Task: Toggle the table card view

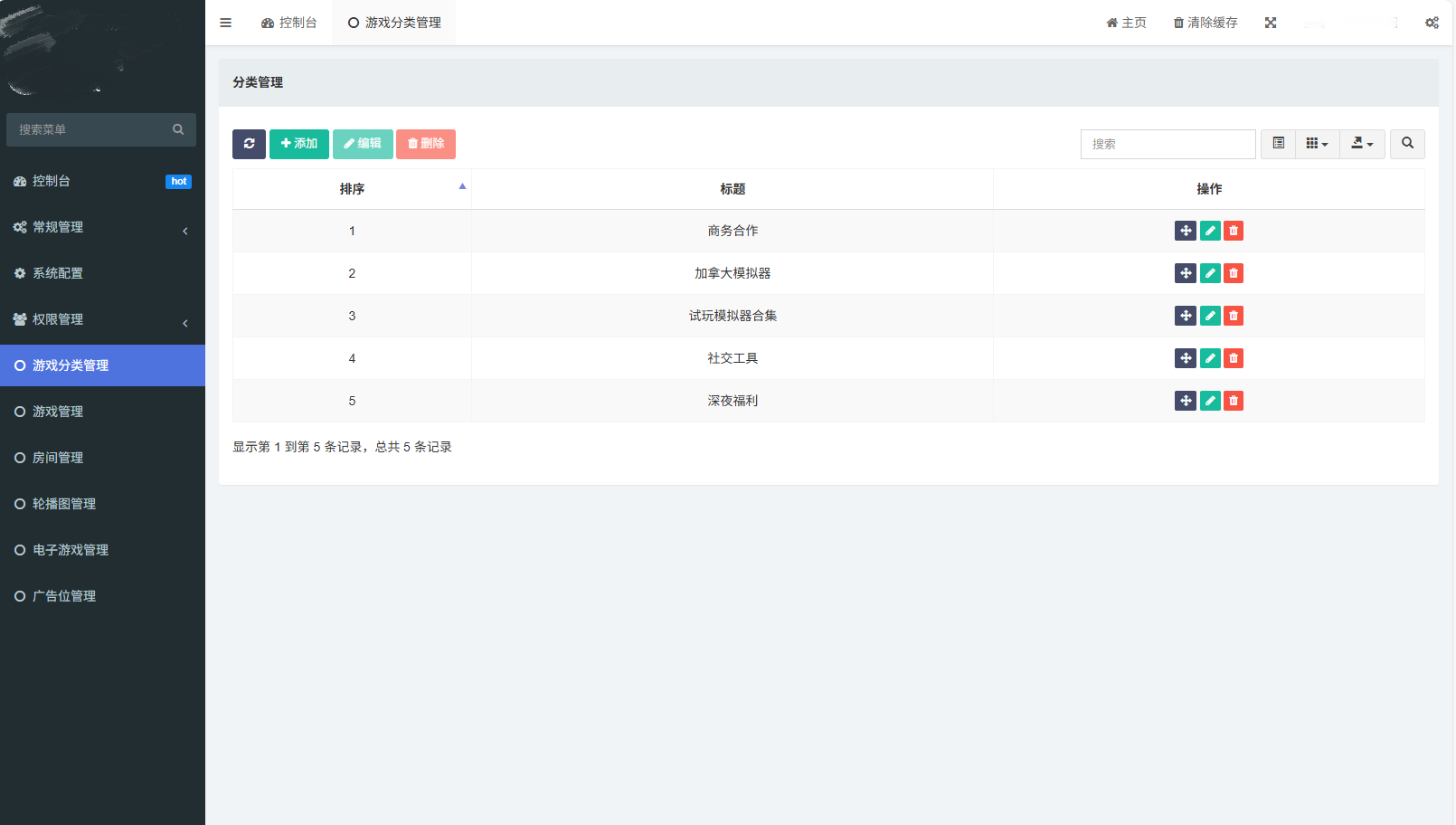Action: pyautogui.click(x=1278, y=144)
